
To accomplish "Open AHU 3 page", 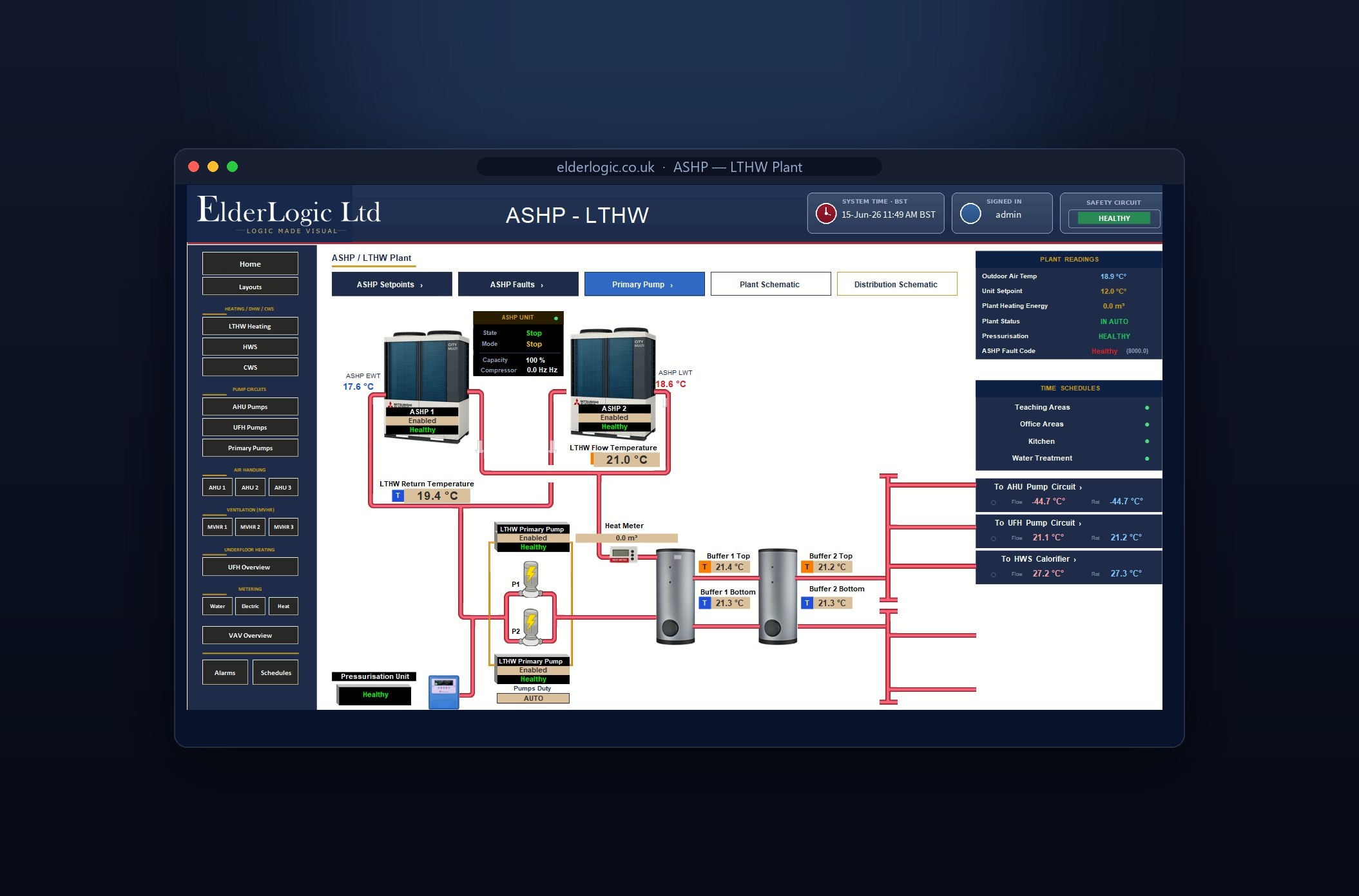I will (283, 487).
